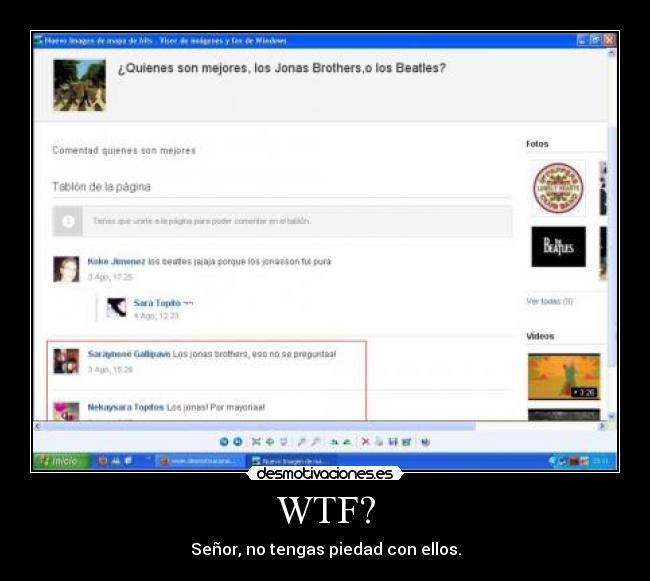Go to previous image in viewer toolbar

(x=224, y=442)
